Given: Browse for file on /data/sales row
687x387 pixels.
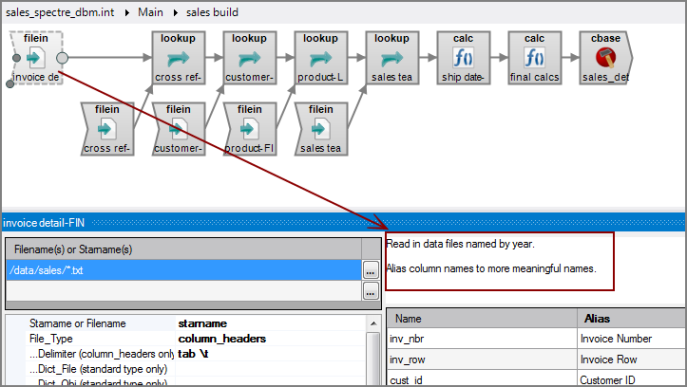Looking at the screenshot, I should click(371, 270).
